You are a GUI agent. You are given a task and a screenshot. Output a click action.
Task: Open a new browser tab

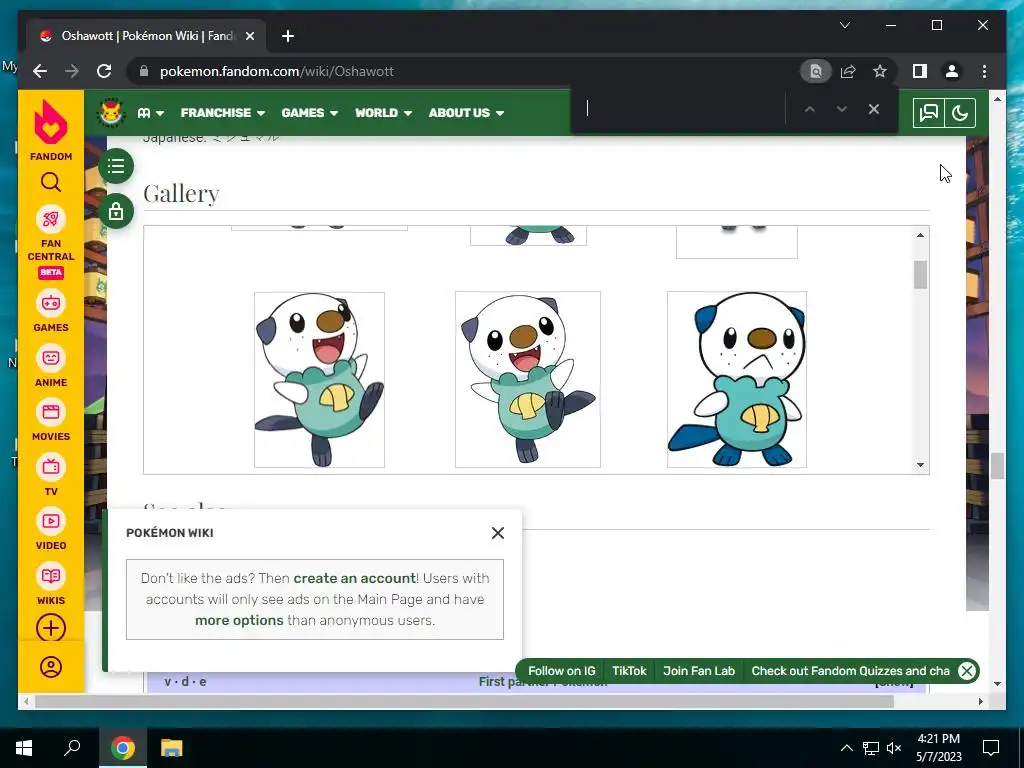pyautogui.click(x=288, y=36)
